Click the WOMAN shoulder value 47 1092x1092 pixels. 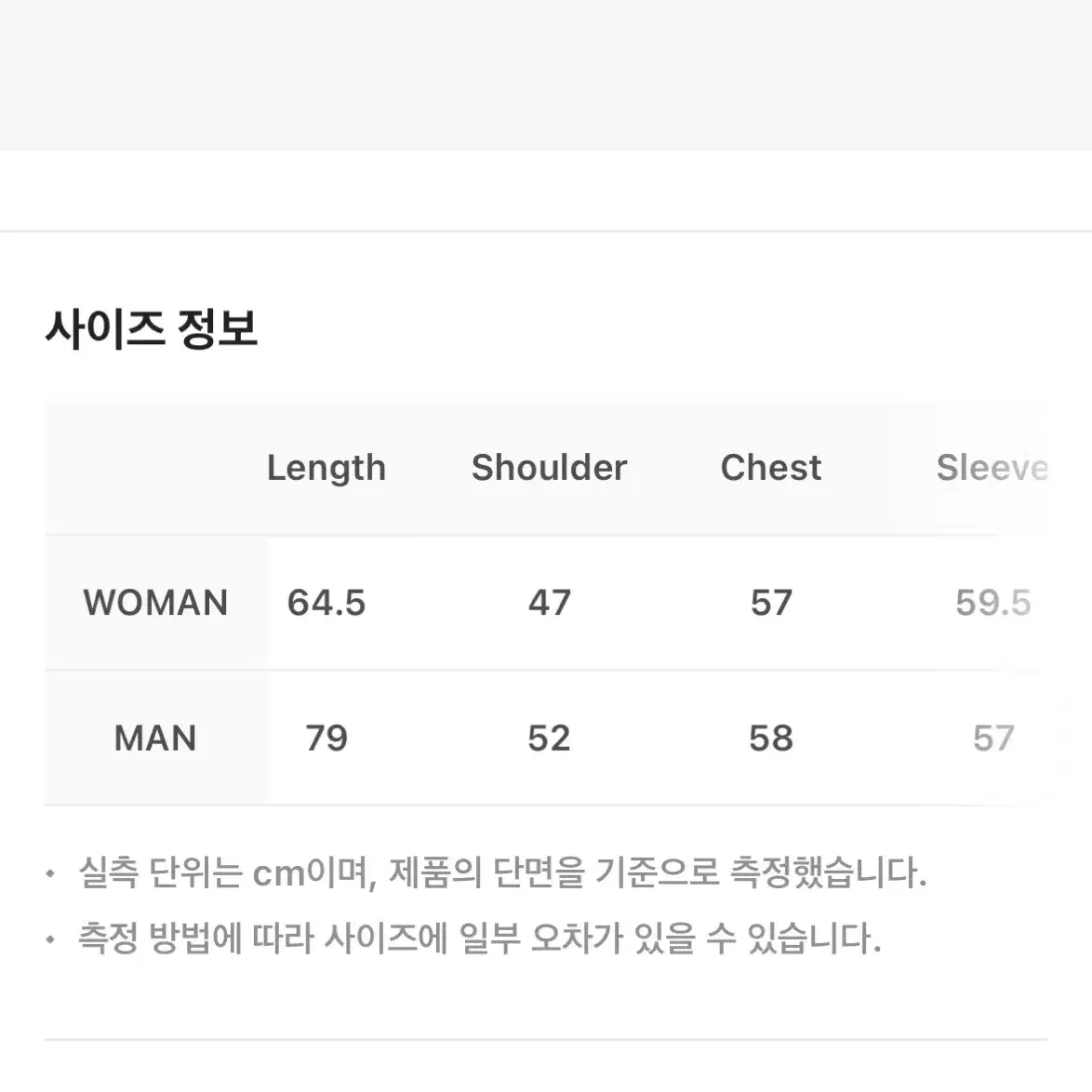coord(549,603)
